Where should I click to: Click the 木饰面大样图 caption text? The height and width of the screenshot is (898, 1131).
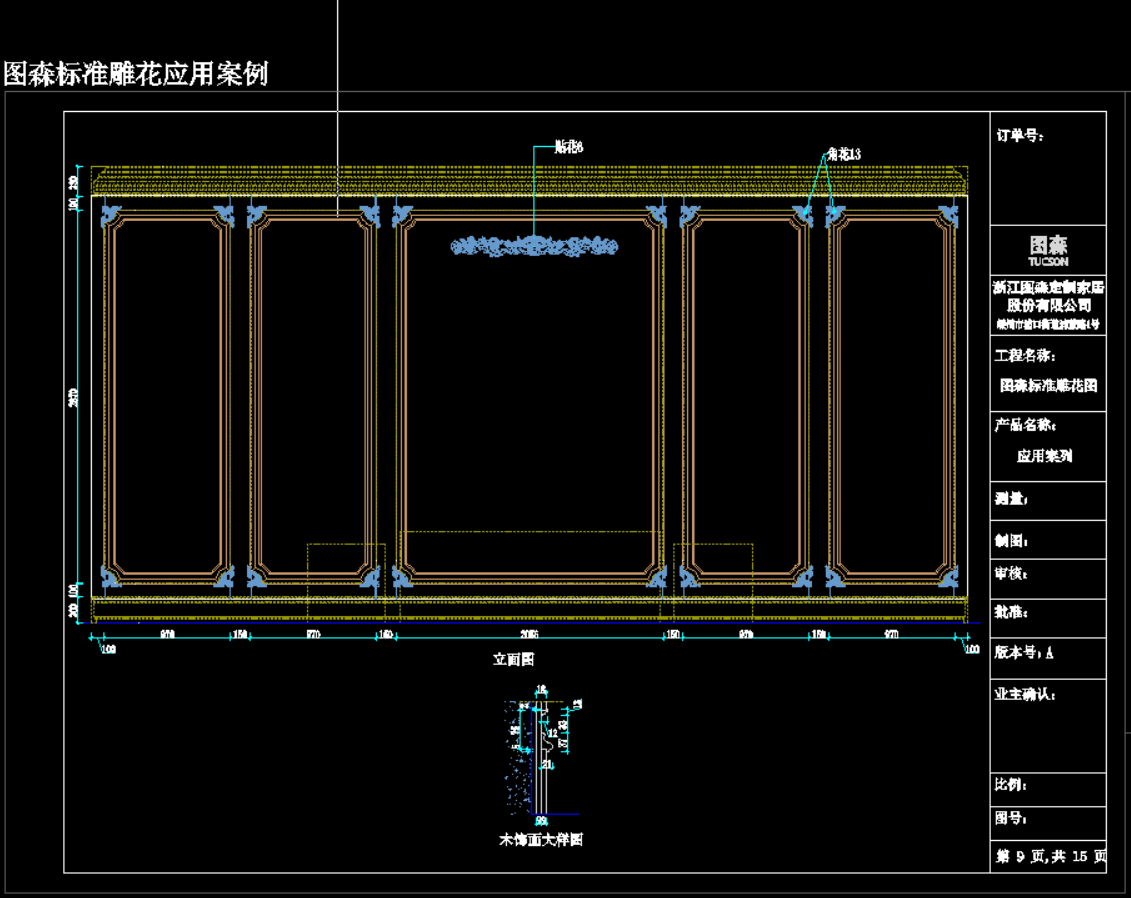pos(540,840)
